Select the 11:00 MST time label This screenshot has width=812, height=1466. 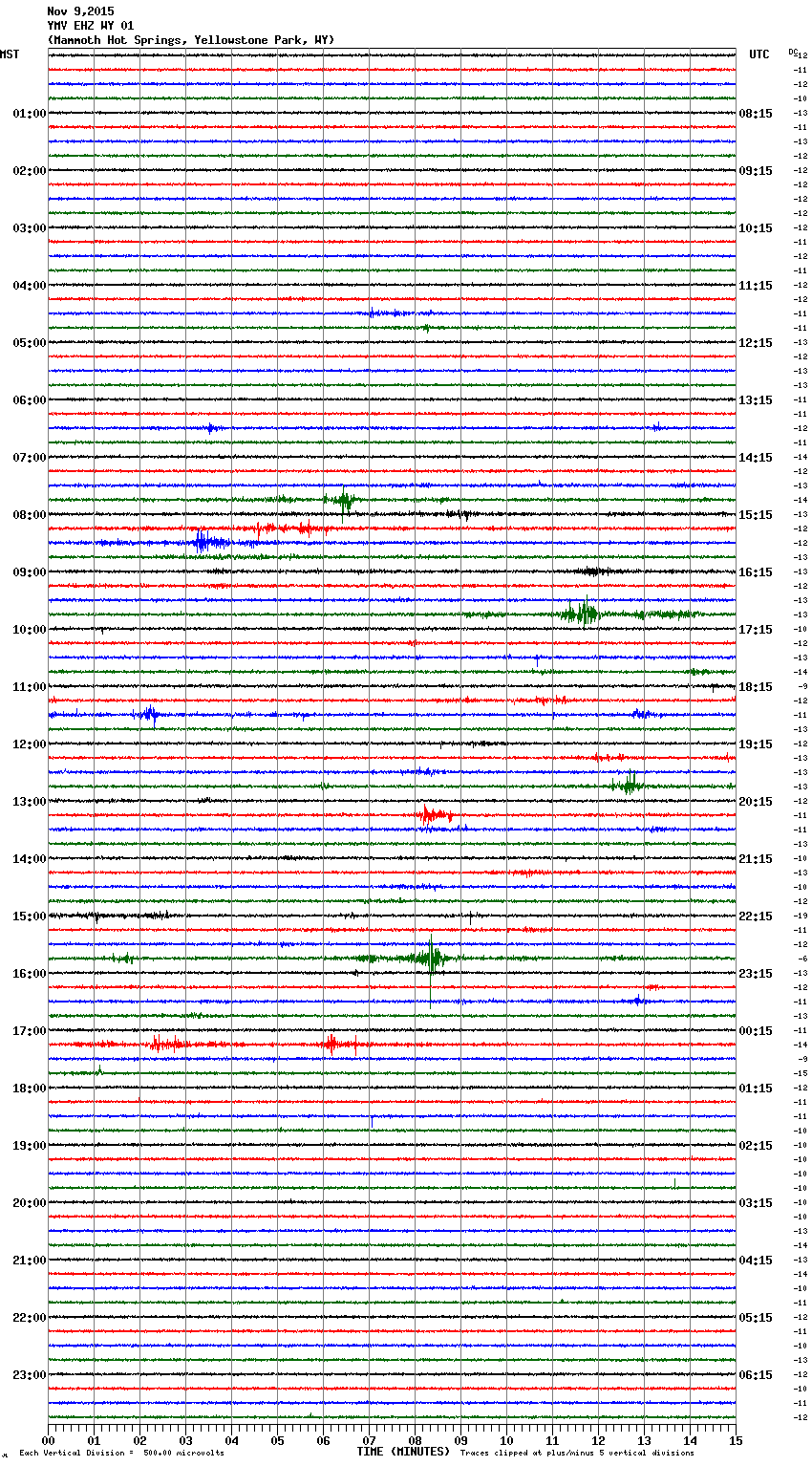(x=30, y=687)
